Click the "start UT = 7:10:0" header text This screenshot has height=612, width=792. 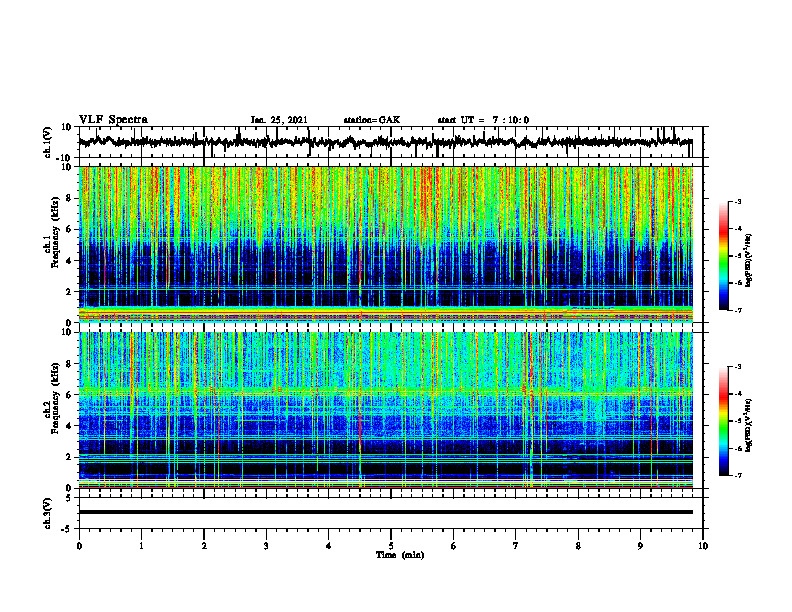click(x=483, y=120)
